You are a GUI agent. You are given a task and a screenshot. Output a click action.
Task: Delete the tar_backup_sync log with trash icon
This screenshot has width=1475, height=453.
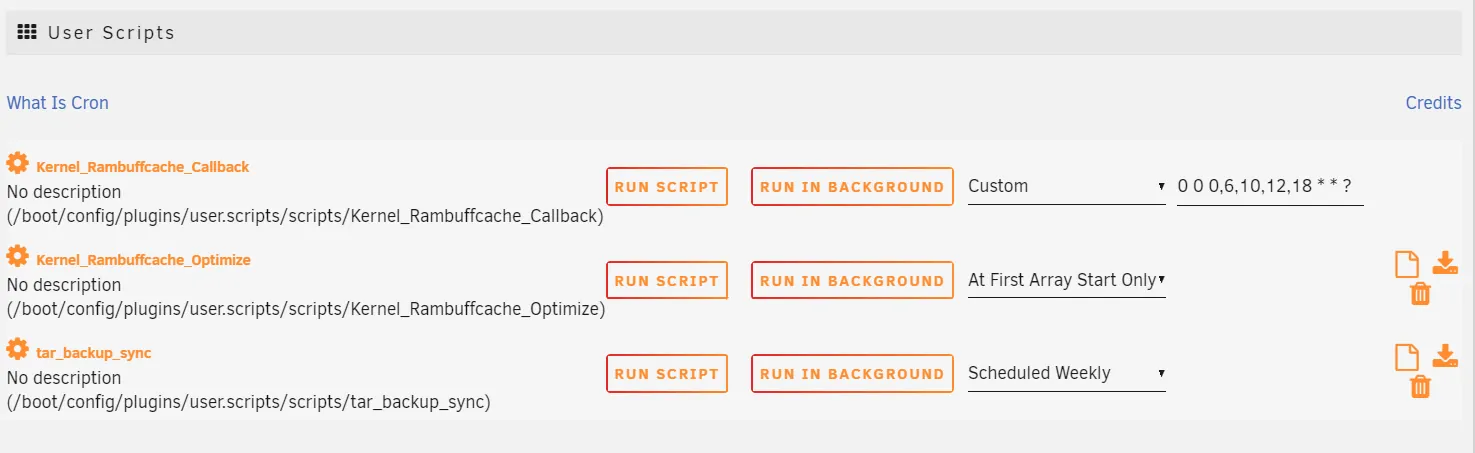click(x=1420, y=387)
